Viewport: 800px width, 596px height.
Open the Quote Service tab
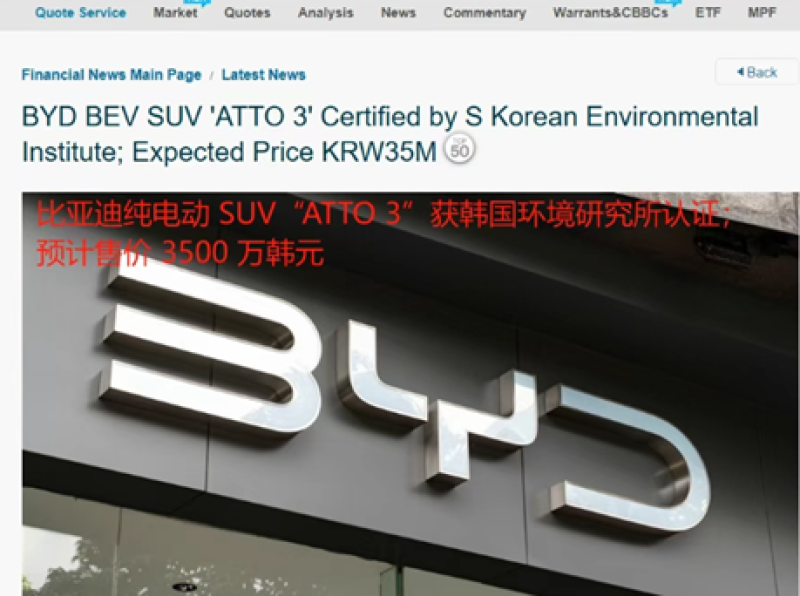[x=80, y=13]
